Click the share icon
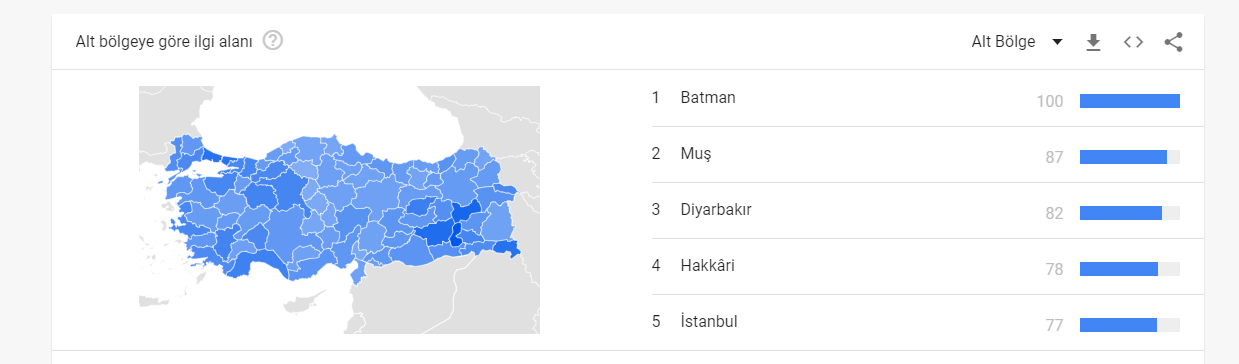 click(x=1174, y=42)
